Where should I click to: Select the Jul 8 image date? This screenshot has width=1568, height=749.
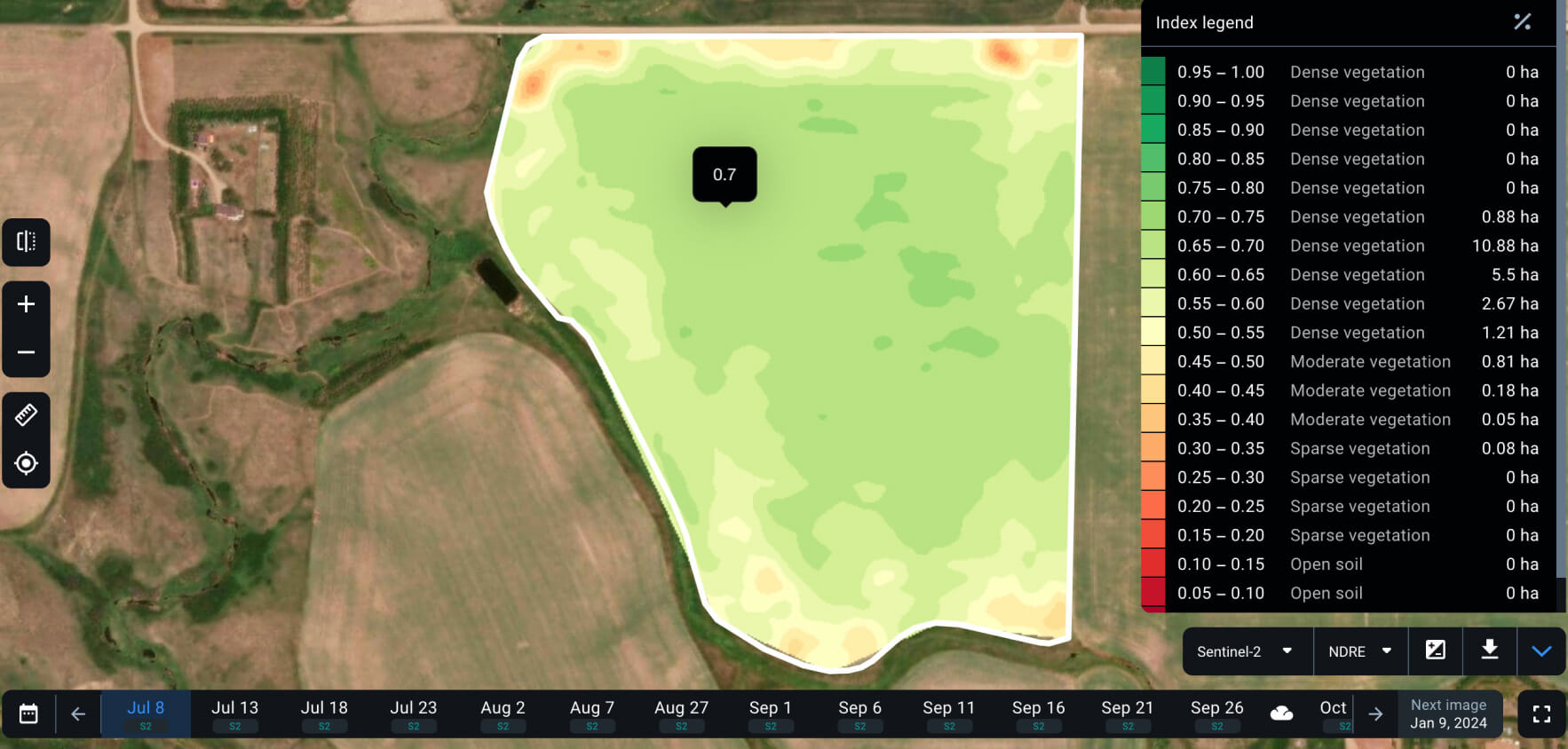click(146, 714)
